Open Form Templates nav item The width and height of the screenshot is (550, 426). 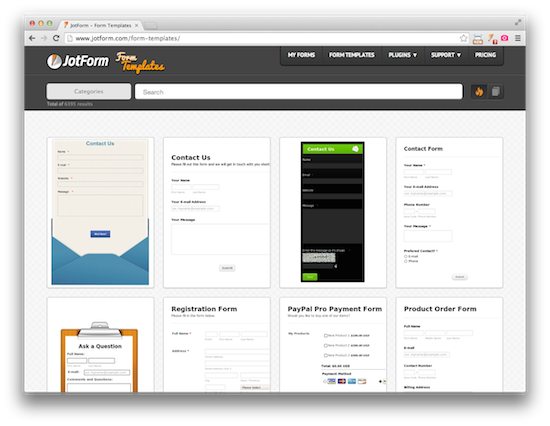351,55
